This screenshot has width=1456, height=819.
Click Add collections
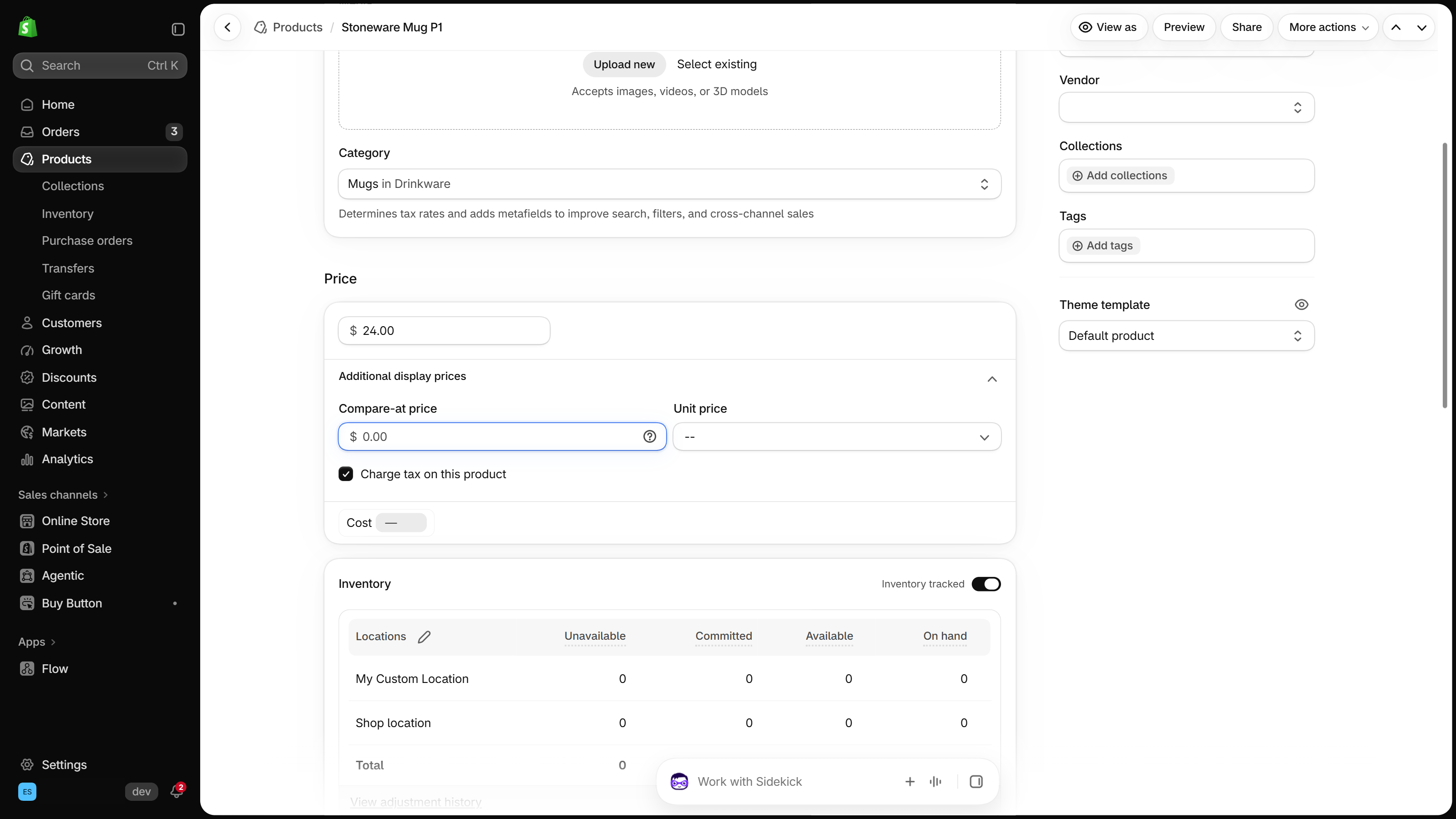coord(1120,176)
